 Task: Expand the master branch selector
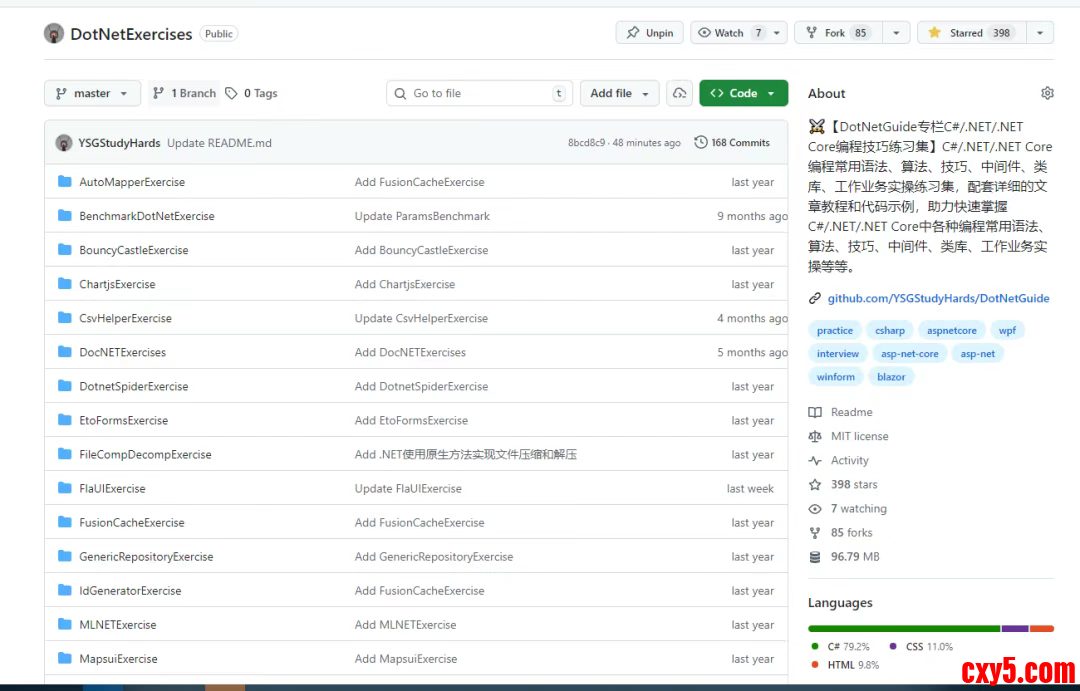92,93
